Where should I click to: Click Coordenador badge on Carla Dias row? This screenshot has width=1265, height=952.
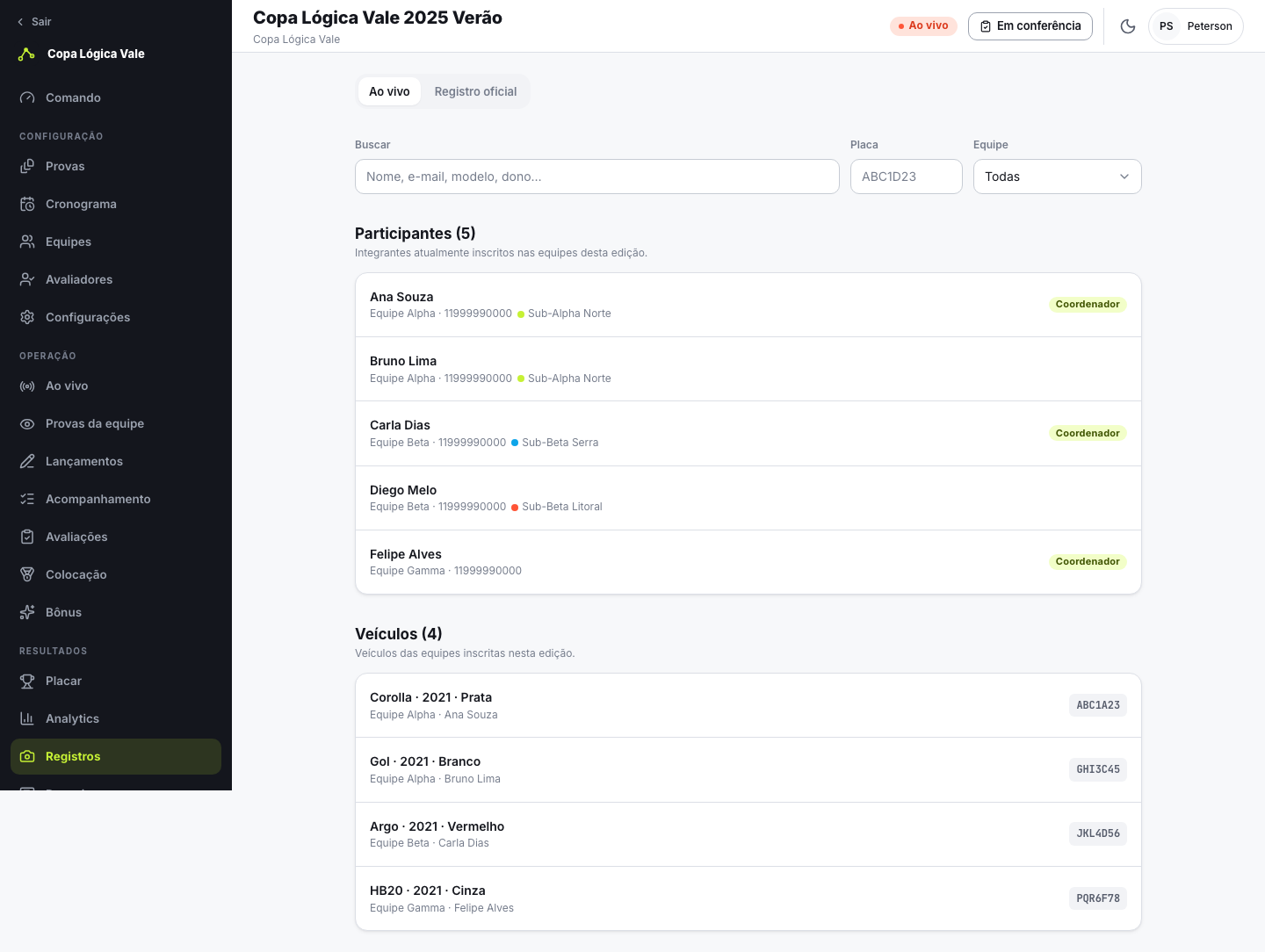(x=1088, y=433)
